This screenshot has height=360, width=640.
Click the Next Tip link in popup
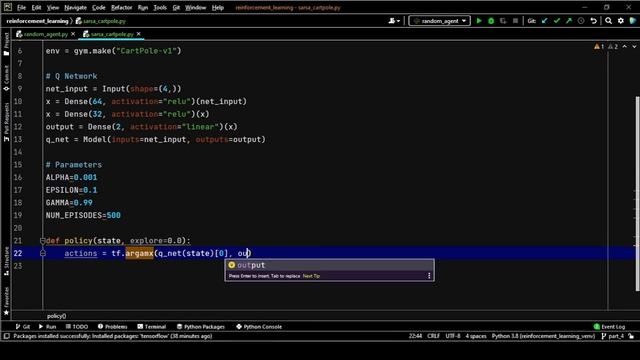[x=311, y=276]
